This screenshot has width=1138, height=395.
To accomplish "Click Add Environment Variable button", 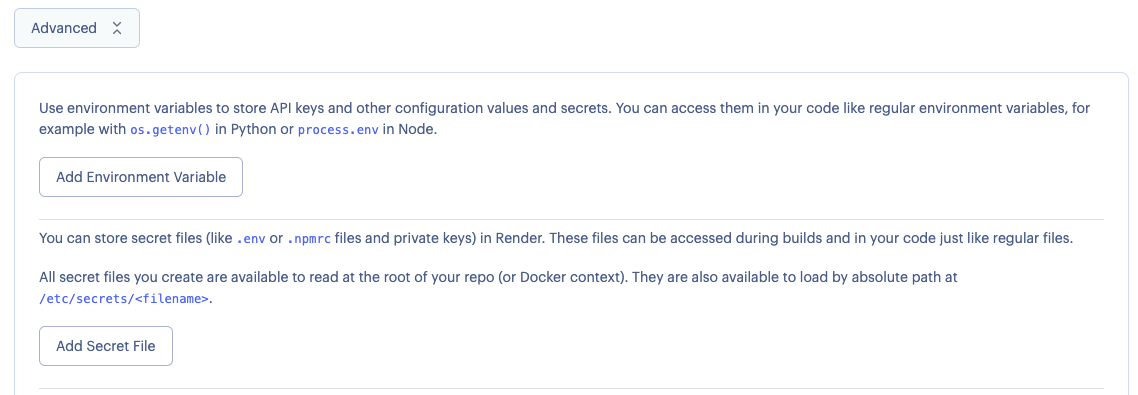I will tap(141, 177).
